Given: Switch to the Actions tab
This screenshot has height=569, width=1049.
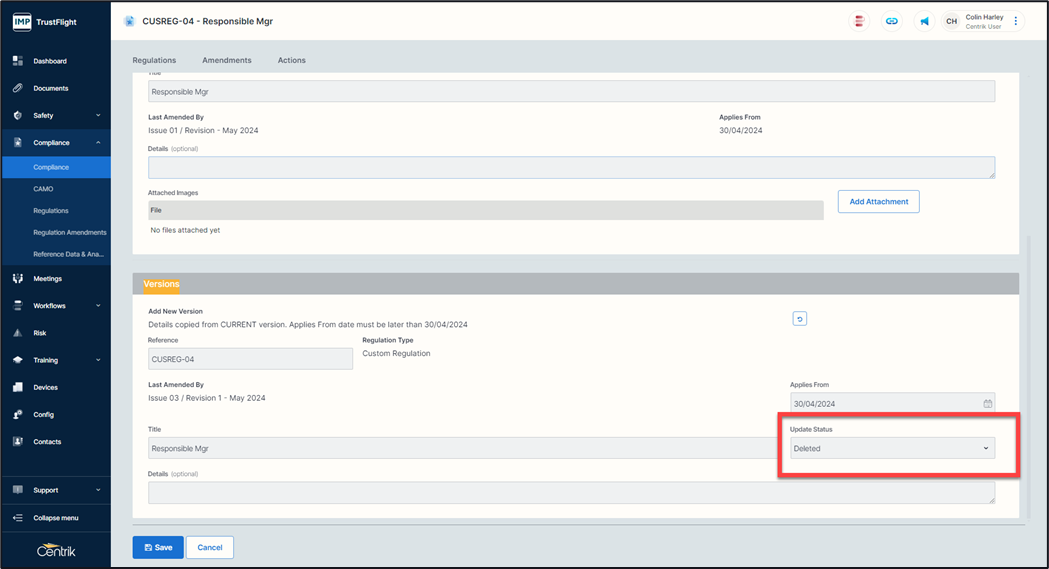Looking at the screenshot, I should point(292,60).
